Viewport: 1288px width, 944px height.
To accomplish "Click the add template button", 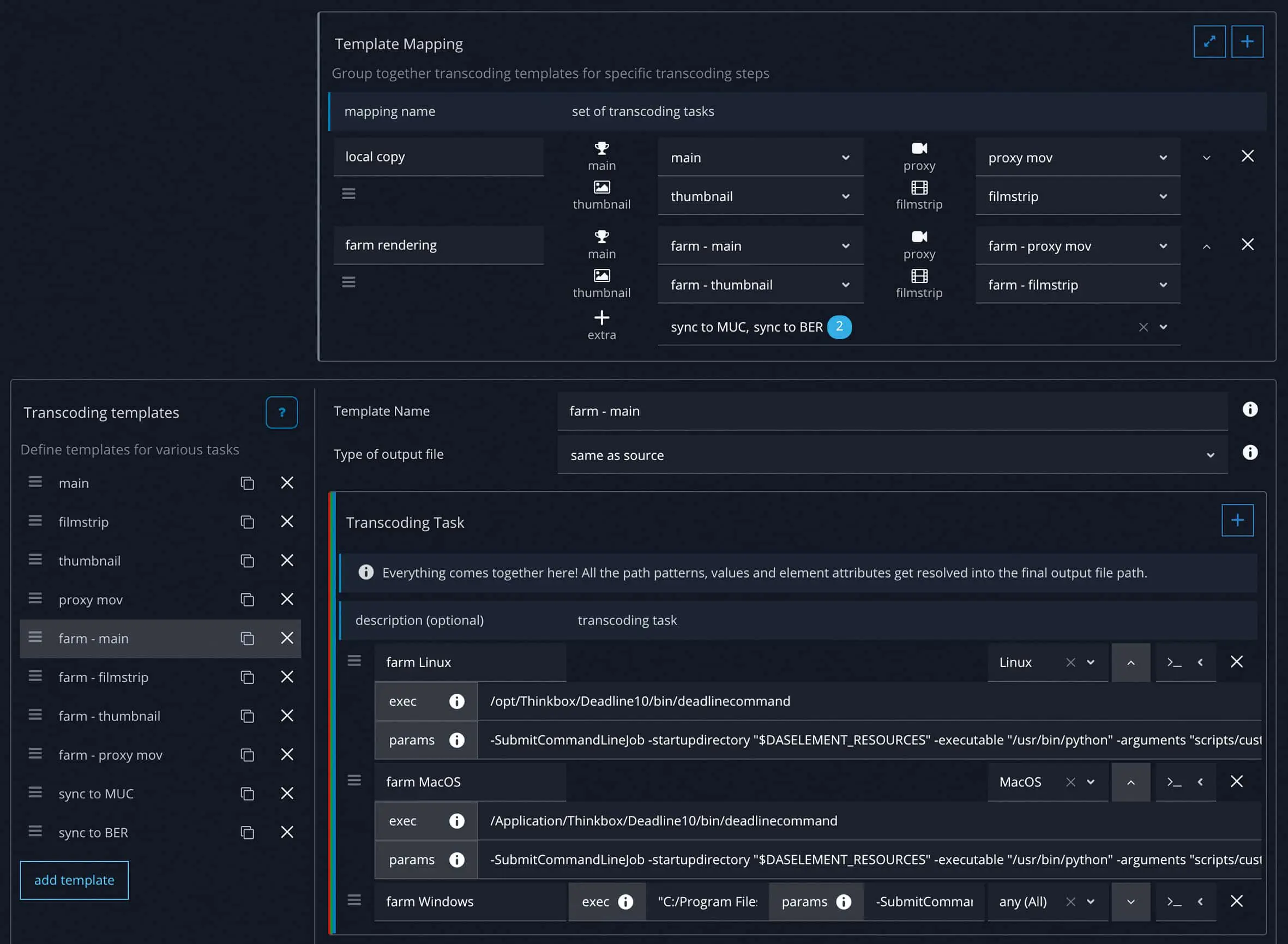I will pyautogui.click(x=74, y=880).
